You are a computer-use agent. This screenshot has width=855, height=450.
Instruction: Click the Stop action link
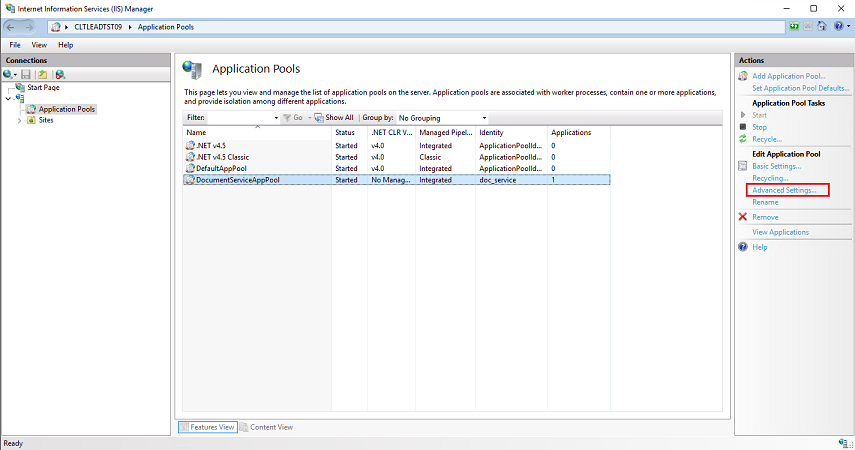click(x=759, y=127)
